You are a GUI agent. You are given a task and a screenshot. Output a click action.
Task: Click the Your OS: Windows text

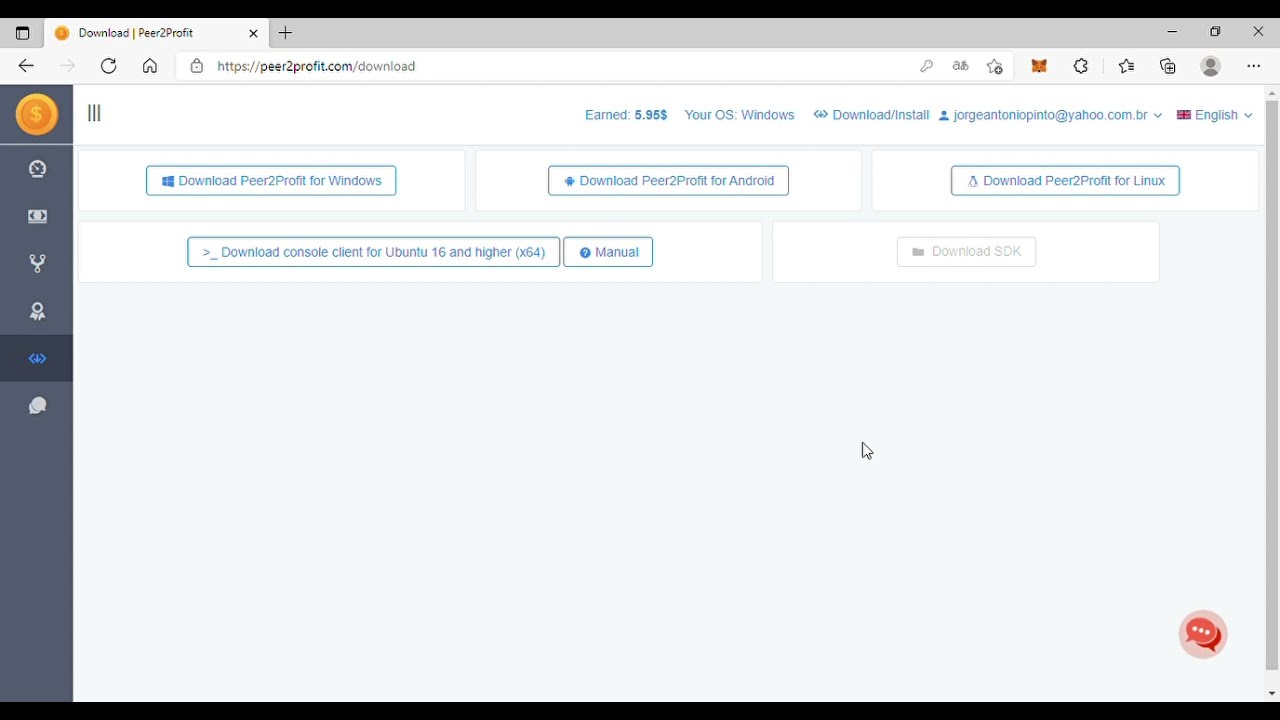click(x=739, y=115)
